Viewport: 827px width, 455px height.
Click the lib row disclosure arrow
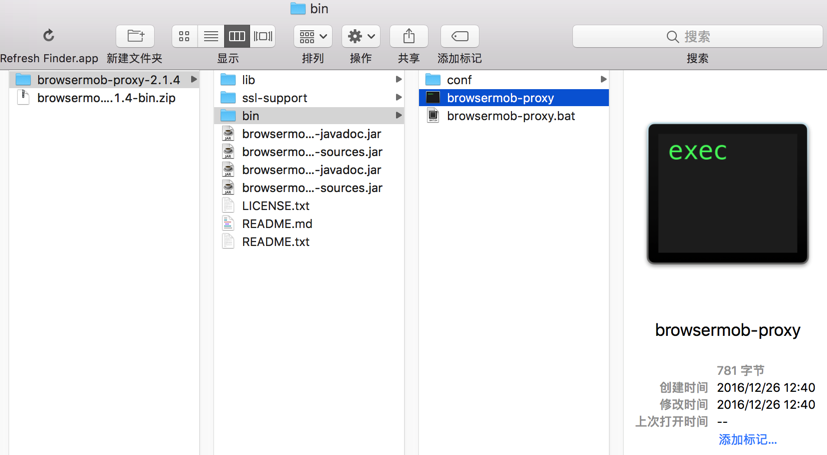pyautogui.click(x=399, y=80)
